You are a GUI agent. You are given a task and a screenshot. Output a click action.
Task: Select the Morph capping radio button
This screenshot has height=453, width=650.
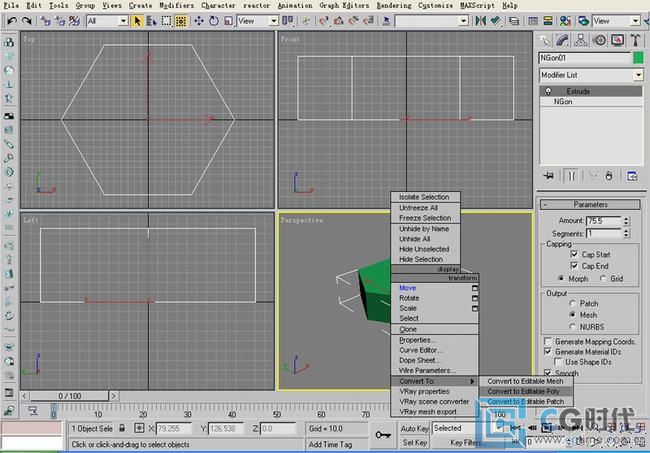(561, 279)
